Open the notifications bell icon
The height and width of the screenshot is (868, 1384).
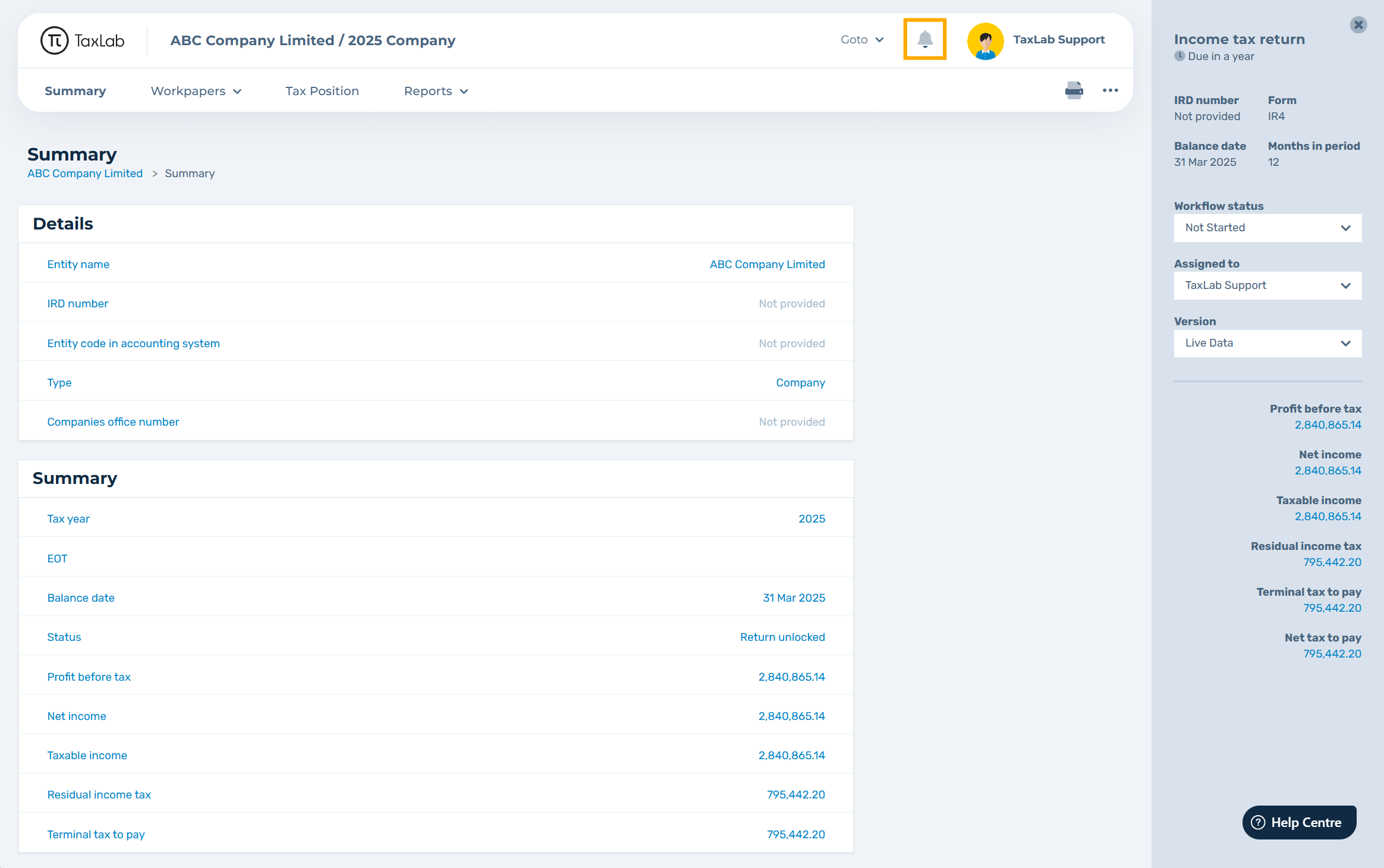pyautogui.click(x=924, y=39)
